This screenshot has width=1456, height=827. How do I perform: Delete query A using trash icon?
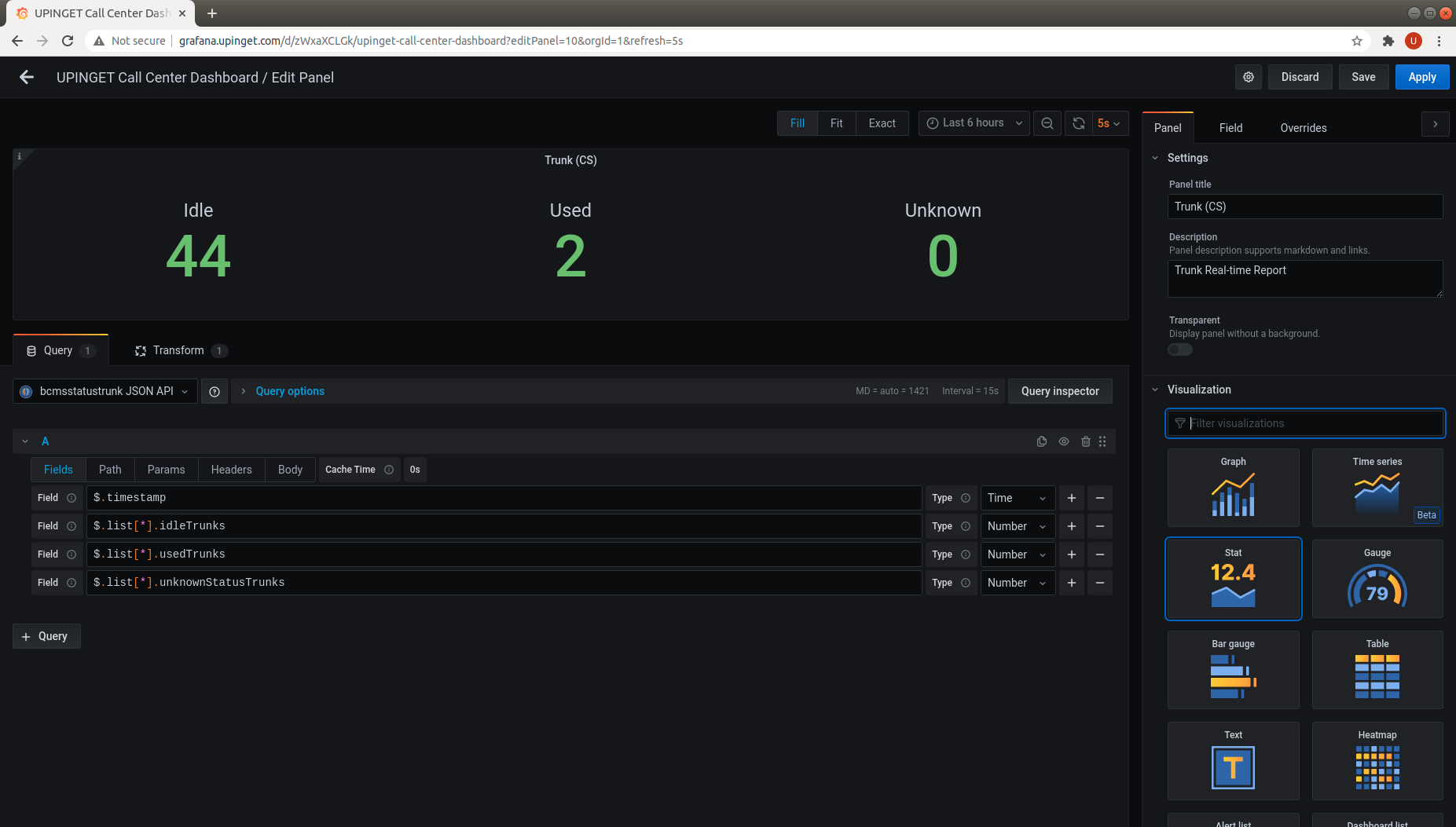1085,441
